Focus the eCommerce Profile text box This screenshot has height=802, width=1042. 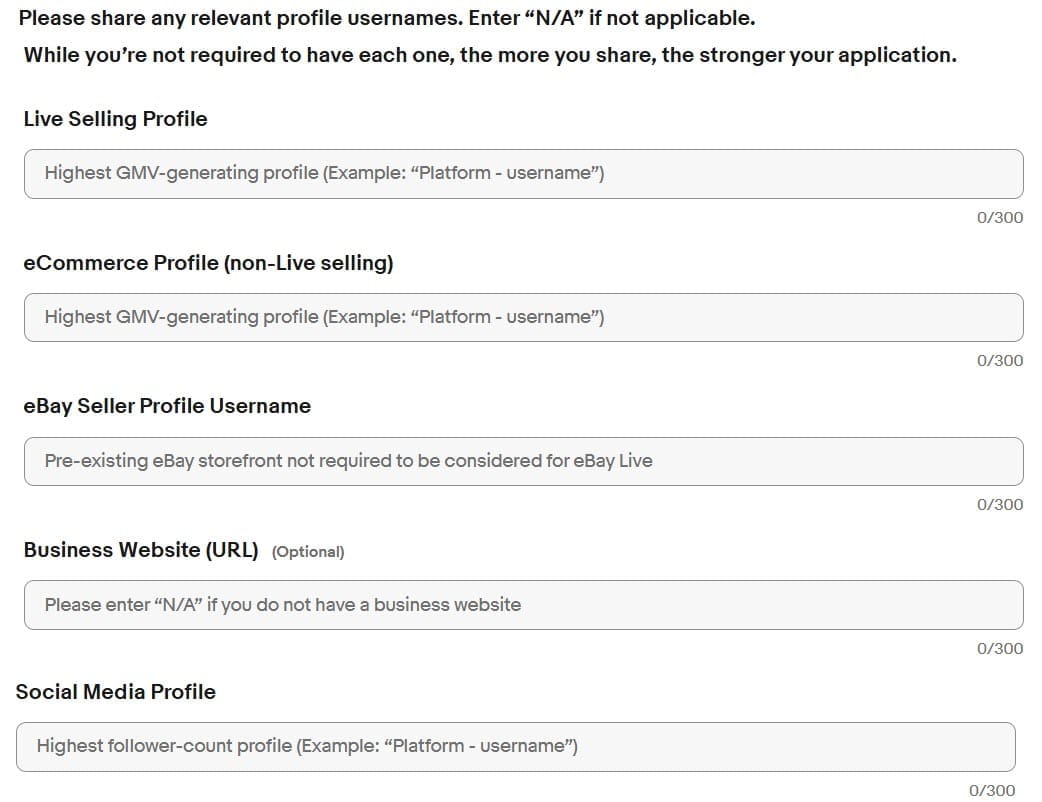(523, 317)
